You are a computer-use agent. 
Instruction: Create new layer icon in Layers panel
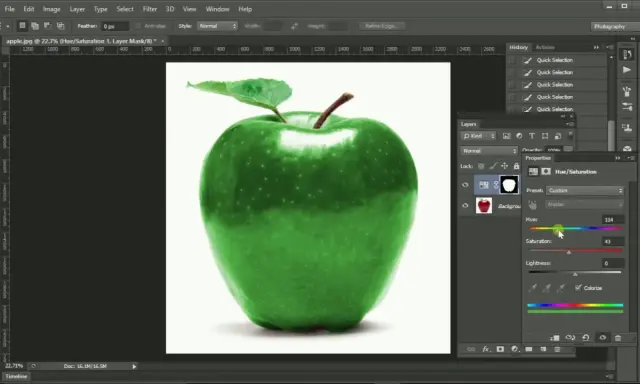(x=543, y=349)
